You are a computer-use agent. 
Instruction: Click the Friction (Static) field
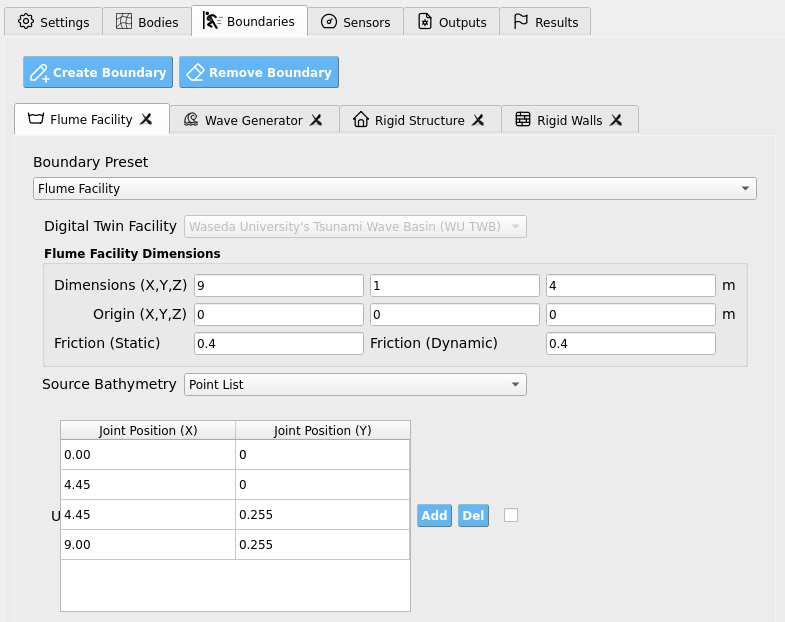coord(278,344)
